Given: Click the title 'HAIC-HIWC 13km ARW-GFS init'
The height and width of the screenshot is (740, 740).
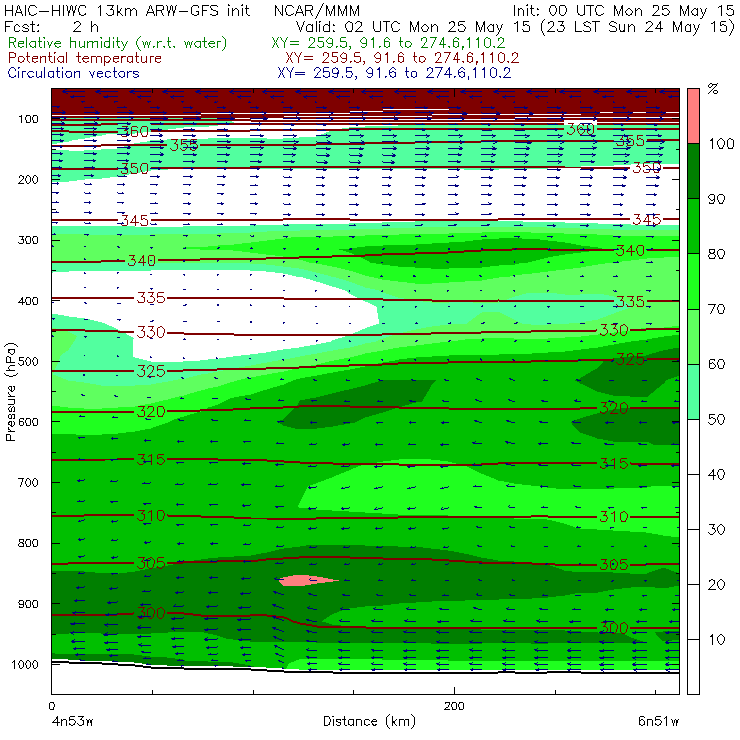Looking at the screenshot, I should (x=127, y=11).
